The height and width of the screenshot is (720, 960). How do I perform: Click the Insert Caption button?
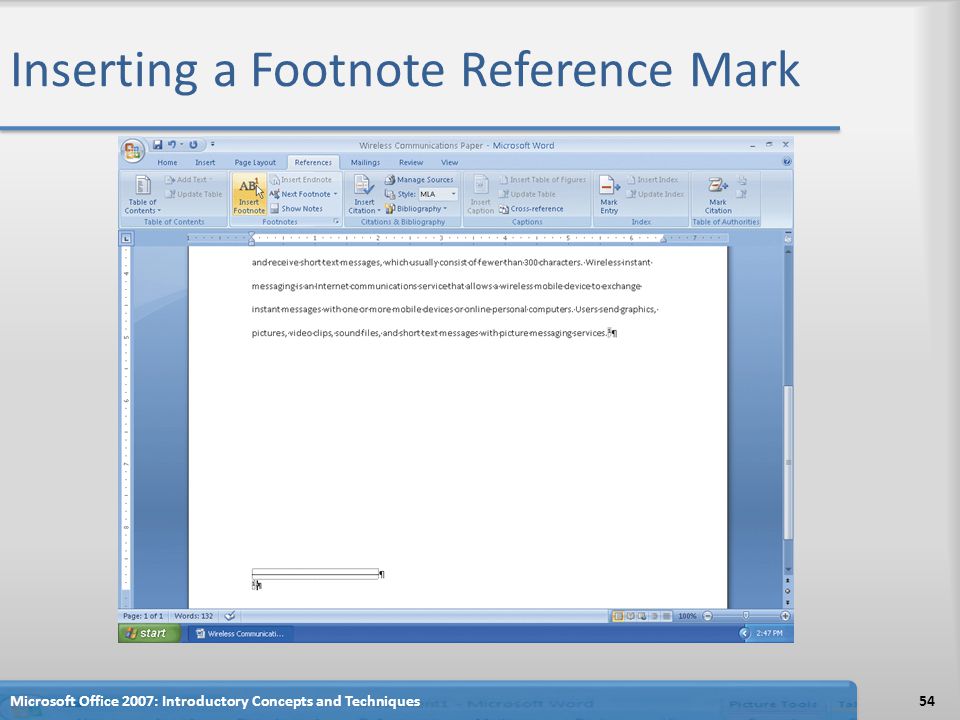pyautogui.click(x=481, y=195)
